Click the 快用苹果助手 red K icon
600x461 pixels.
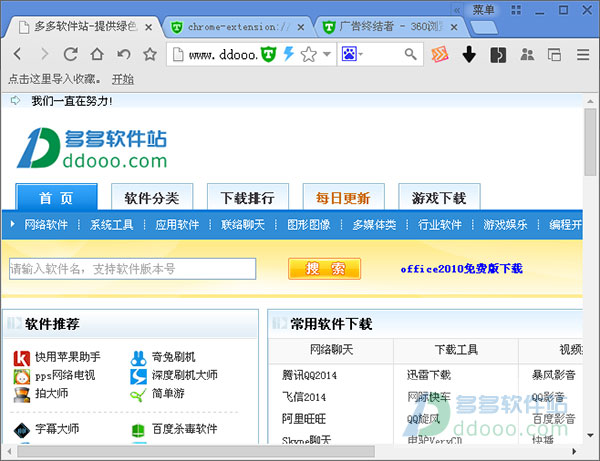21,358
